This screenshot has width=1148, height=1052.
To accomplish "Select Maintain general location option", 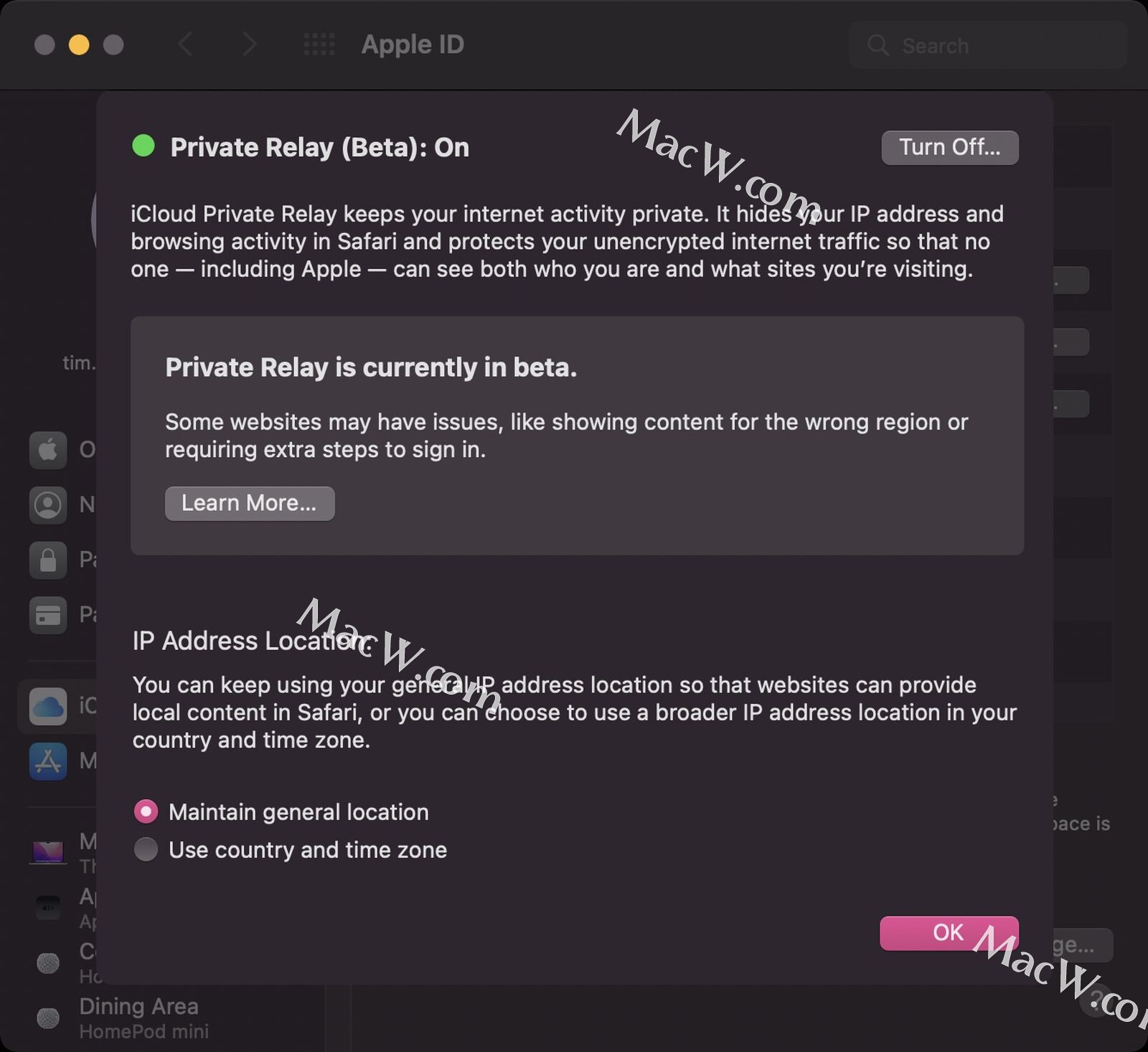I will pos(146,812).
